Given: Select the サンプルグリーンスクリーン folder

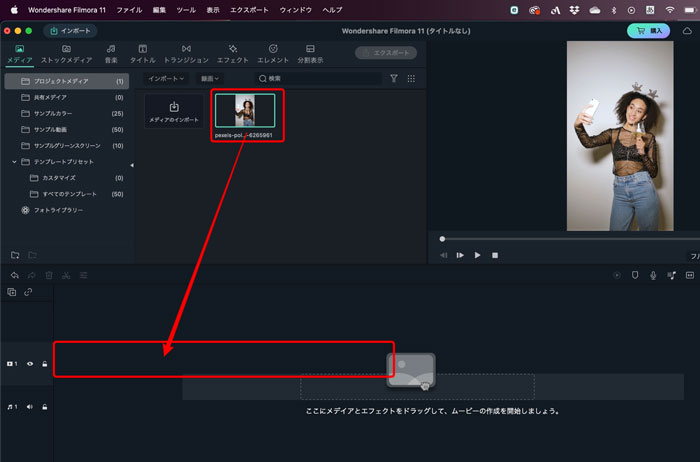Looking at the screenshot, I should point(67,146).
